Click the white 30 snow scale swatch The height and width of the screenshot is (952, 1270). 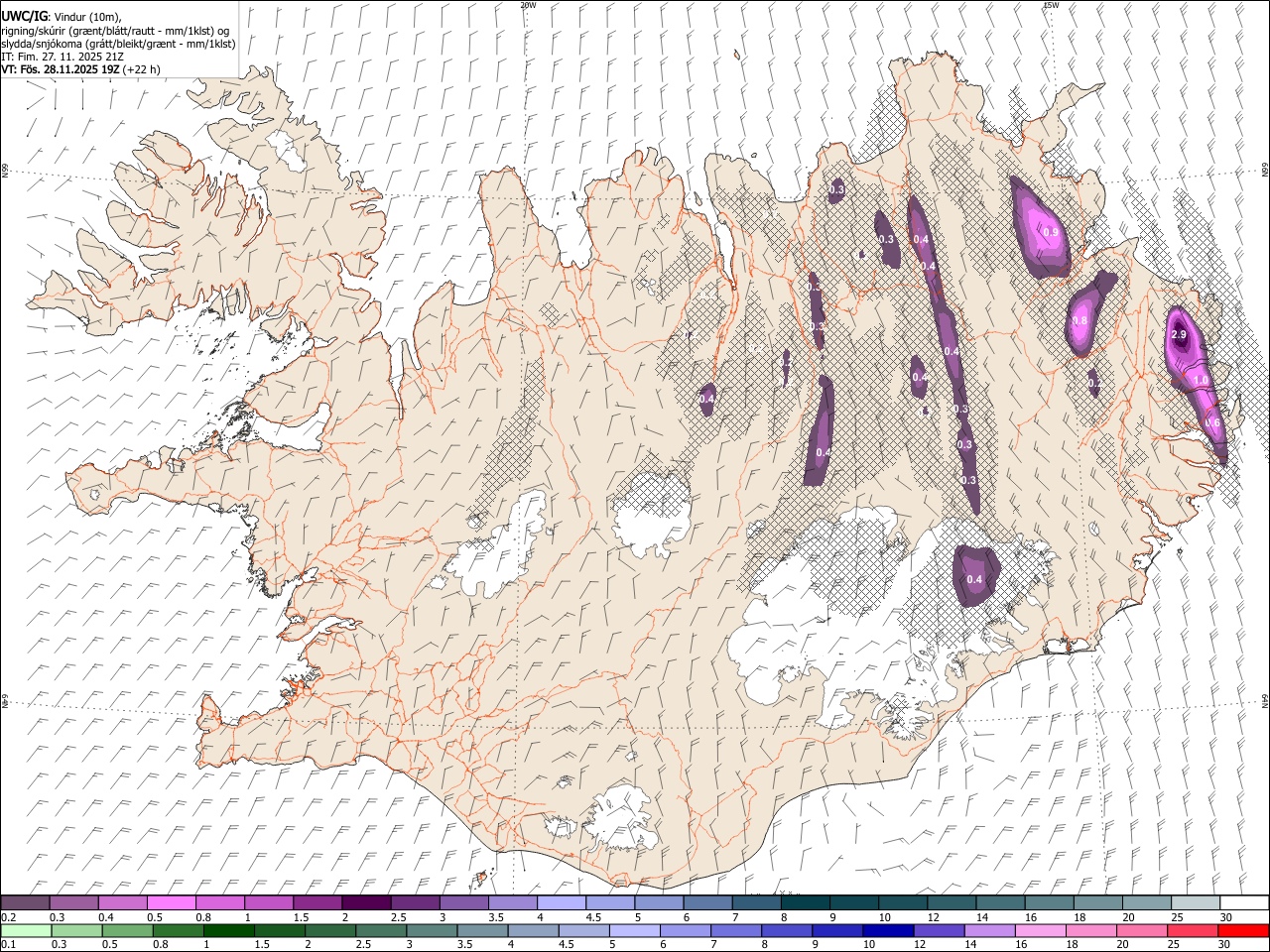[1243, 902]
